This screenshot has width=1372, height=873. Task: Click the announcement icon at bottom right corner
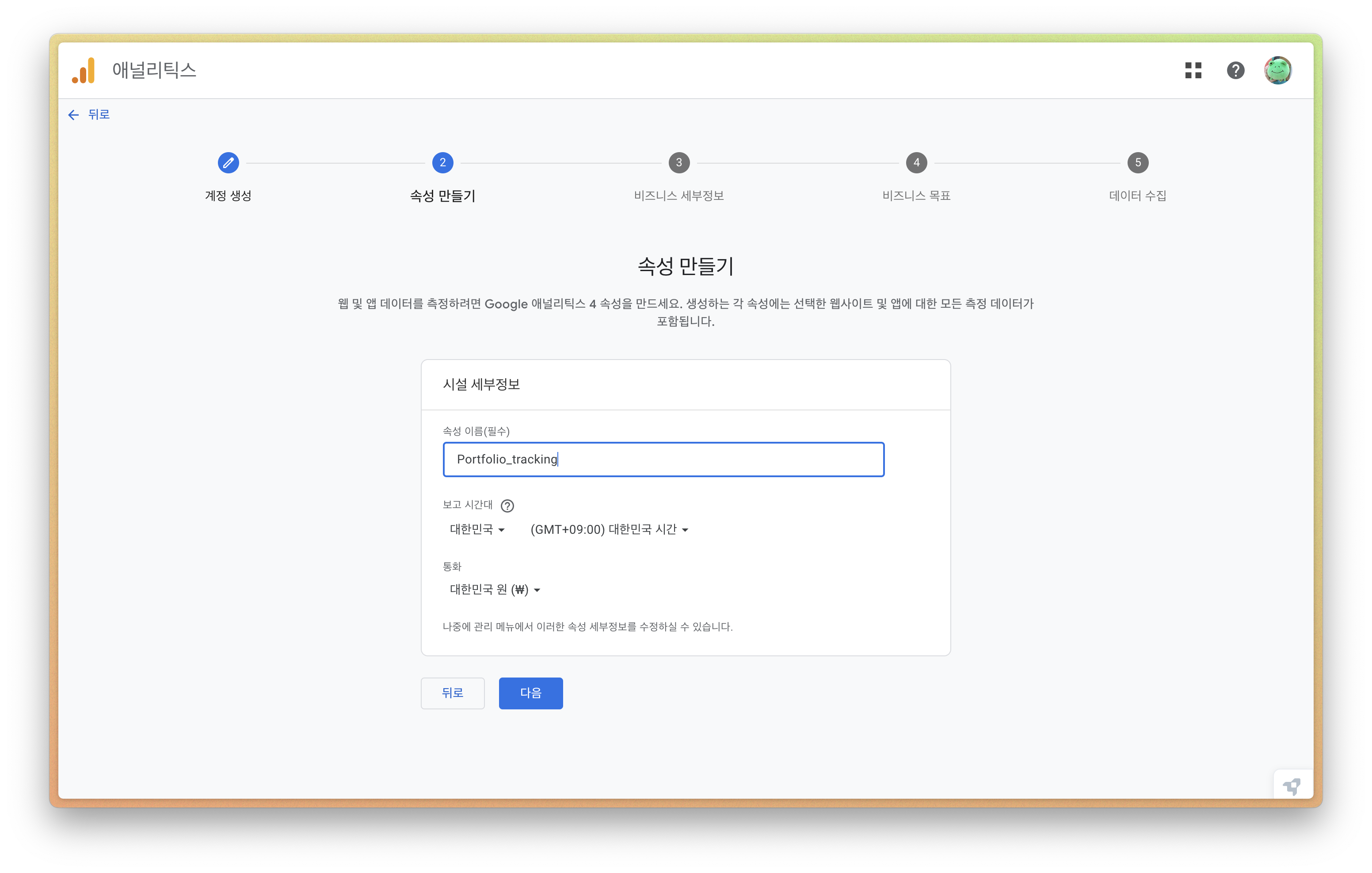(x=1291, y=786)
